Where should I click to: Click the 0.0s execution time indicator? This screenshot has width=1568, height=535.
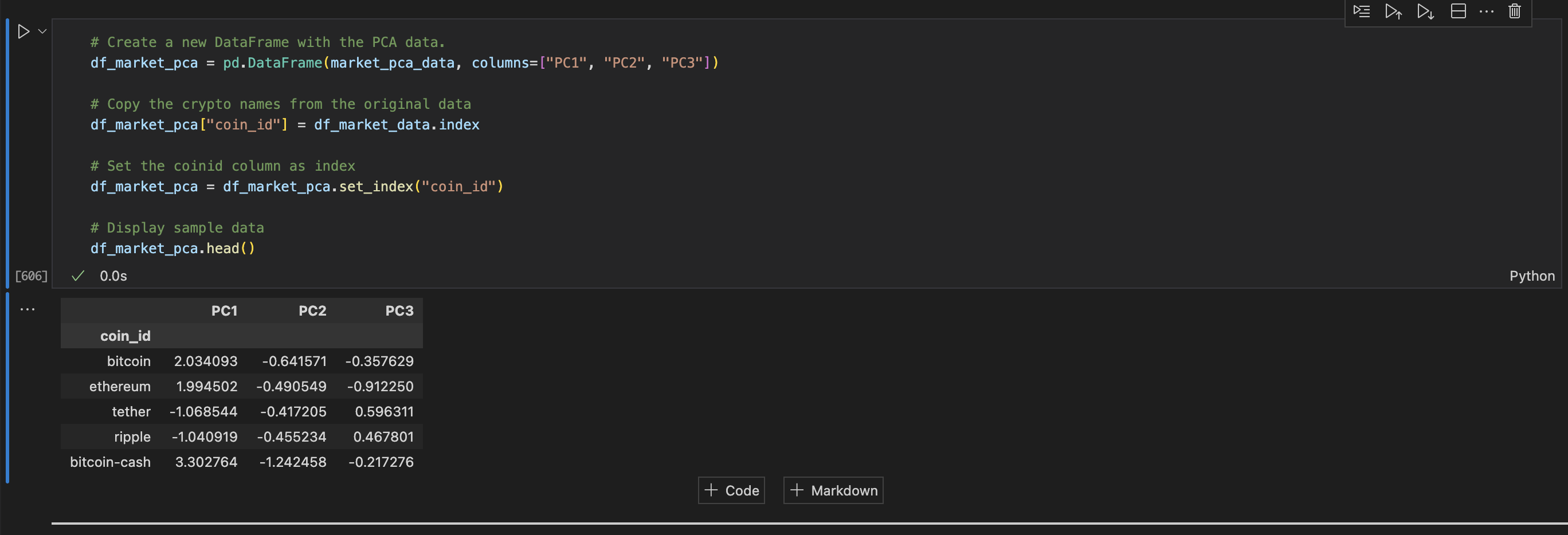coord(114,276)
